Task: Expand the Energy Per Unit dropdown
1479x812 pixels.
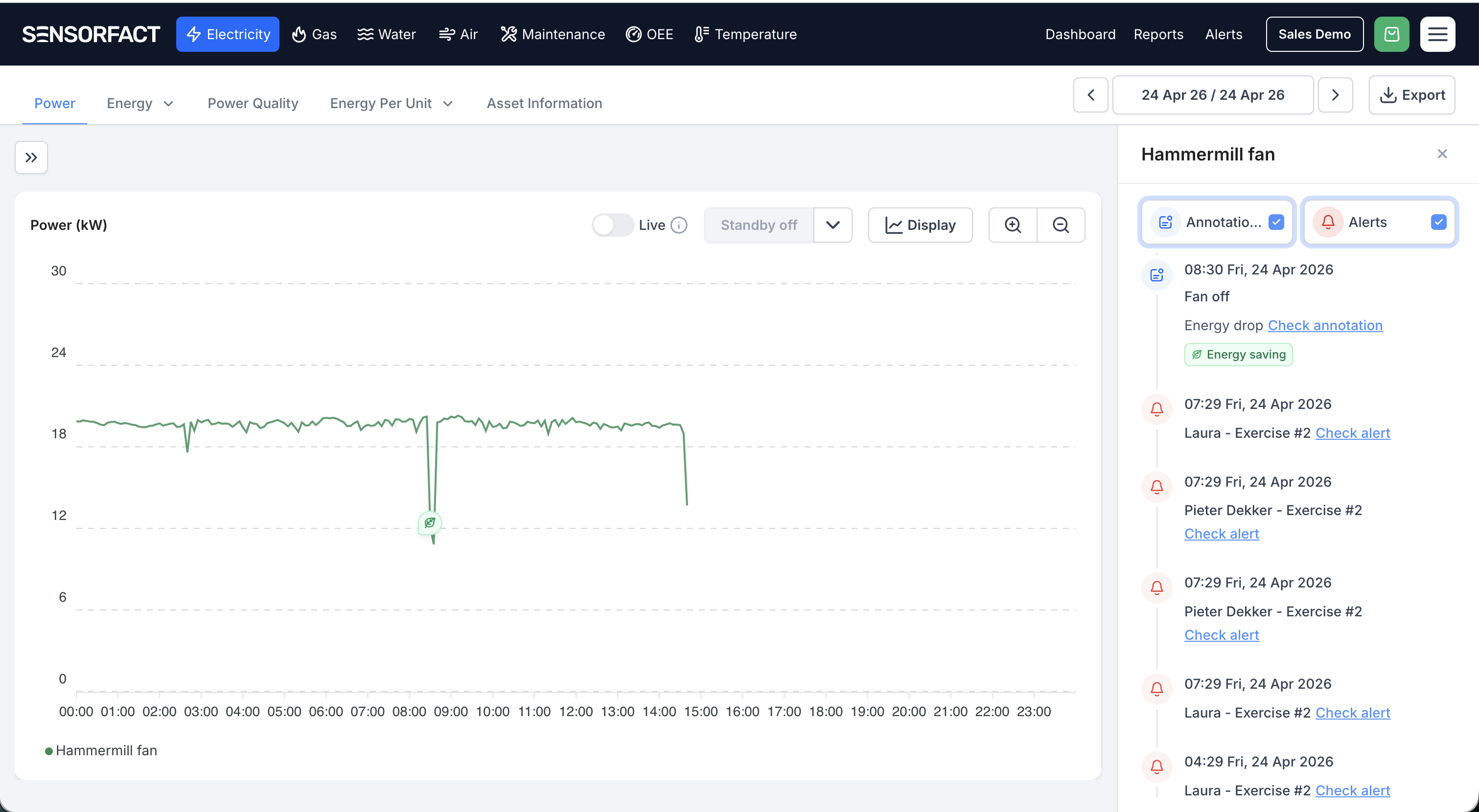Action: coord(448,104)
